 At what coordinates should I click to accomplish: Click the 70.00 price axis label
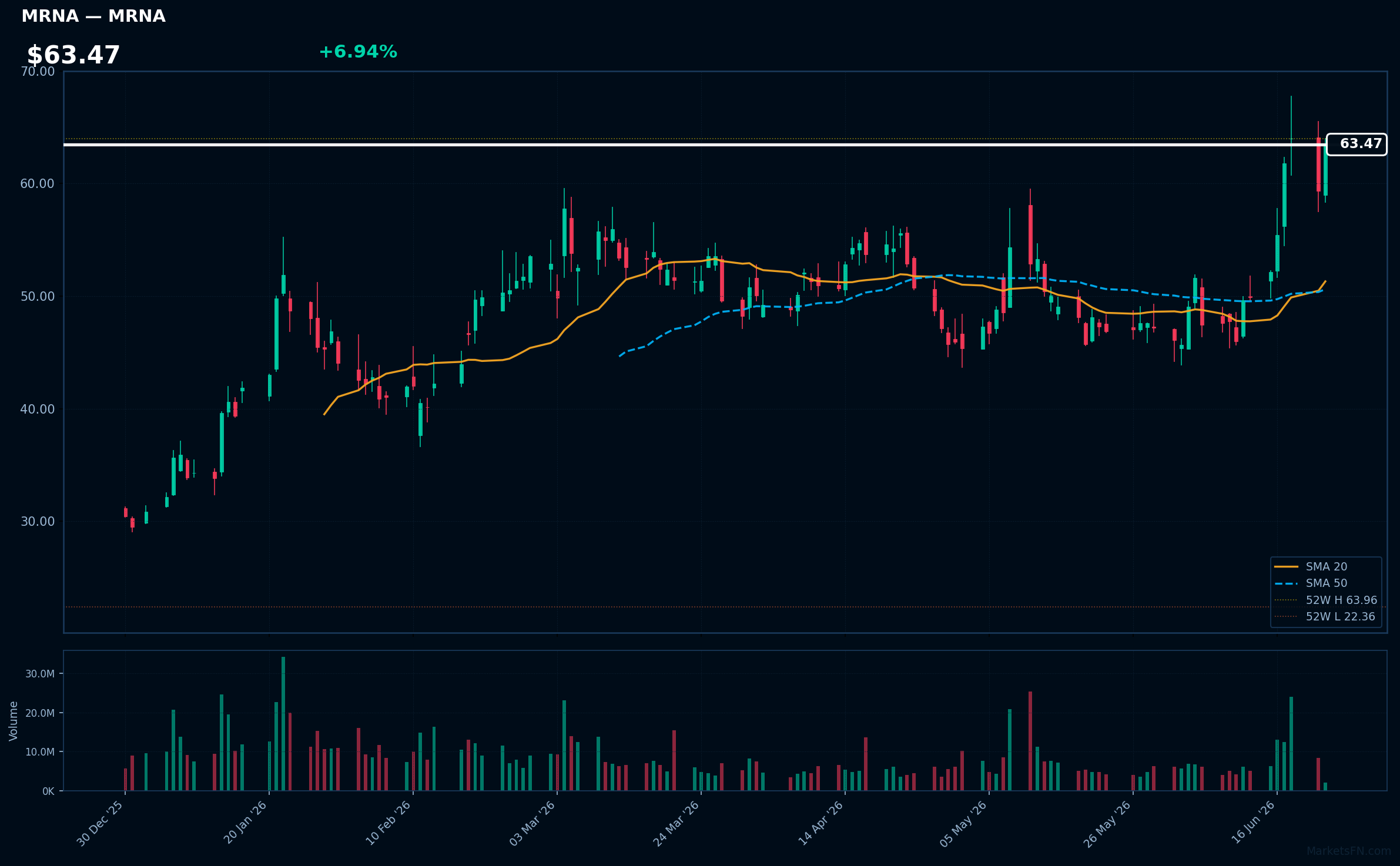pyautogui.click(x=38, y=72)
